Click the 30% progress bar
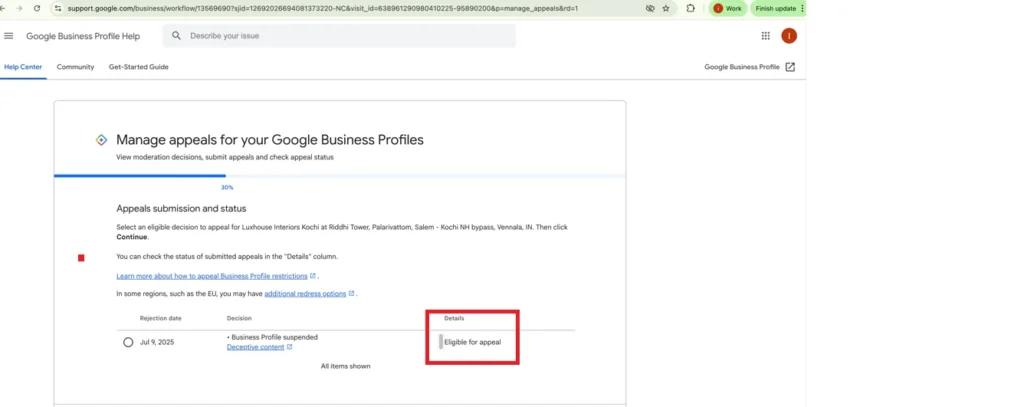1024x407 pixels. click(140, 176)
